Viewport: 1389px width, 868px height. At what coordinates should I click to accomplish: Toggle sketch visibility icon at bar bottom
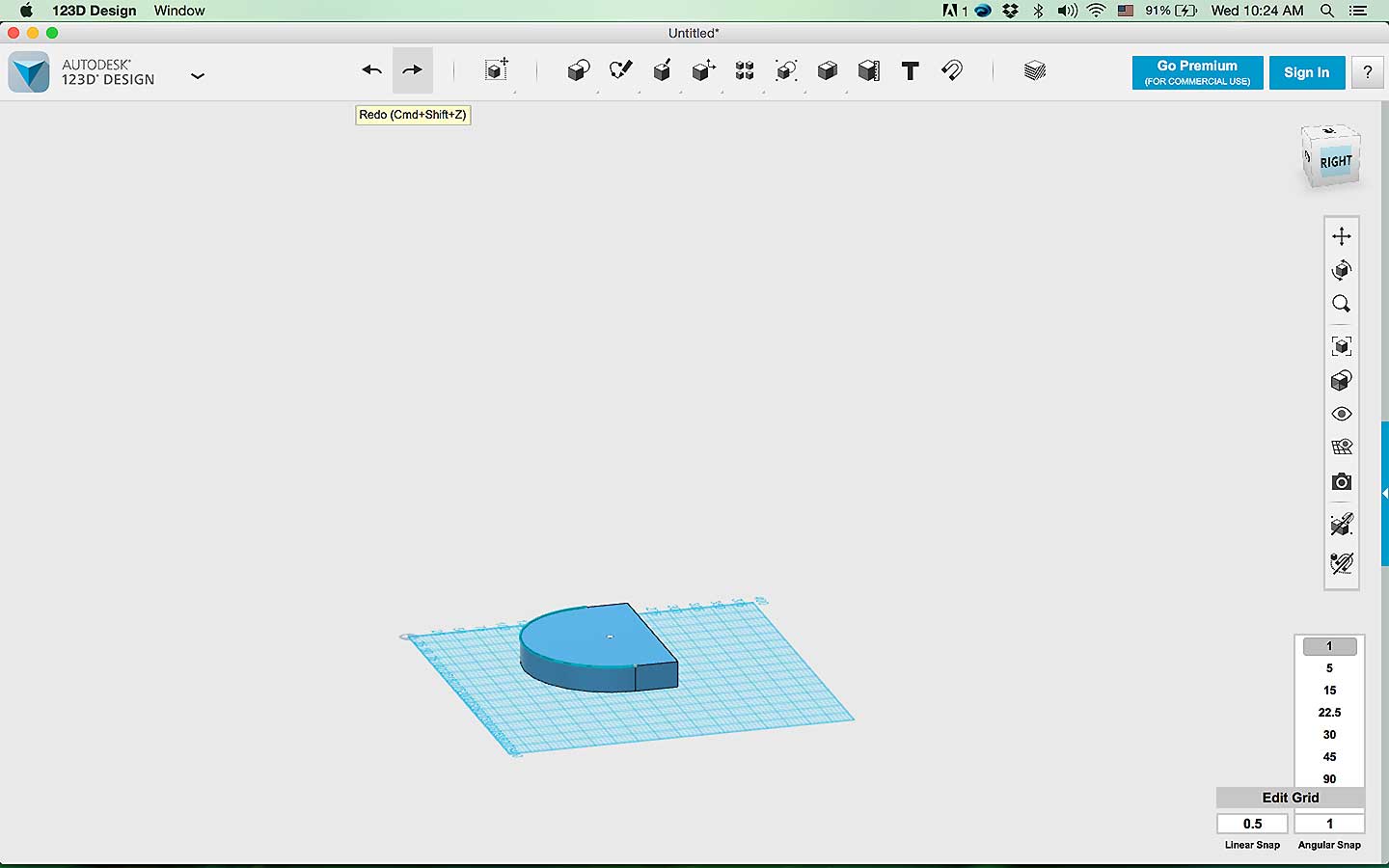(x=1342, y=562)
